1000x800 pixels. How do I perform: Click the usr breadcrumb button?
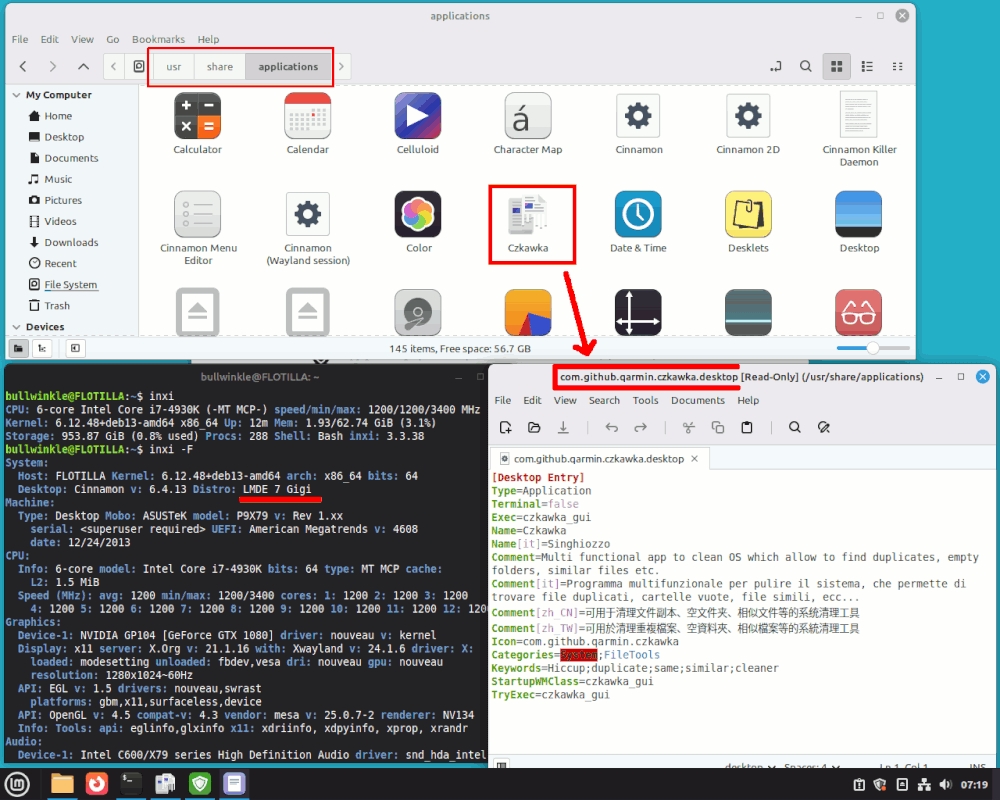[x=173, y=66]
